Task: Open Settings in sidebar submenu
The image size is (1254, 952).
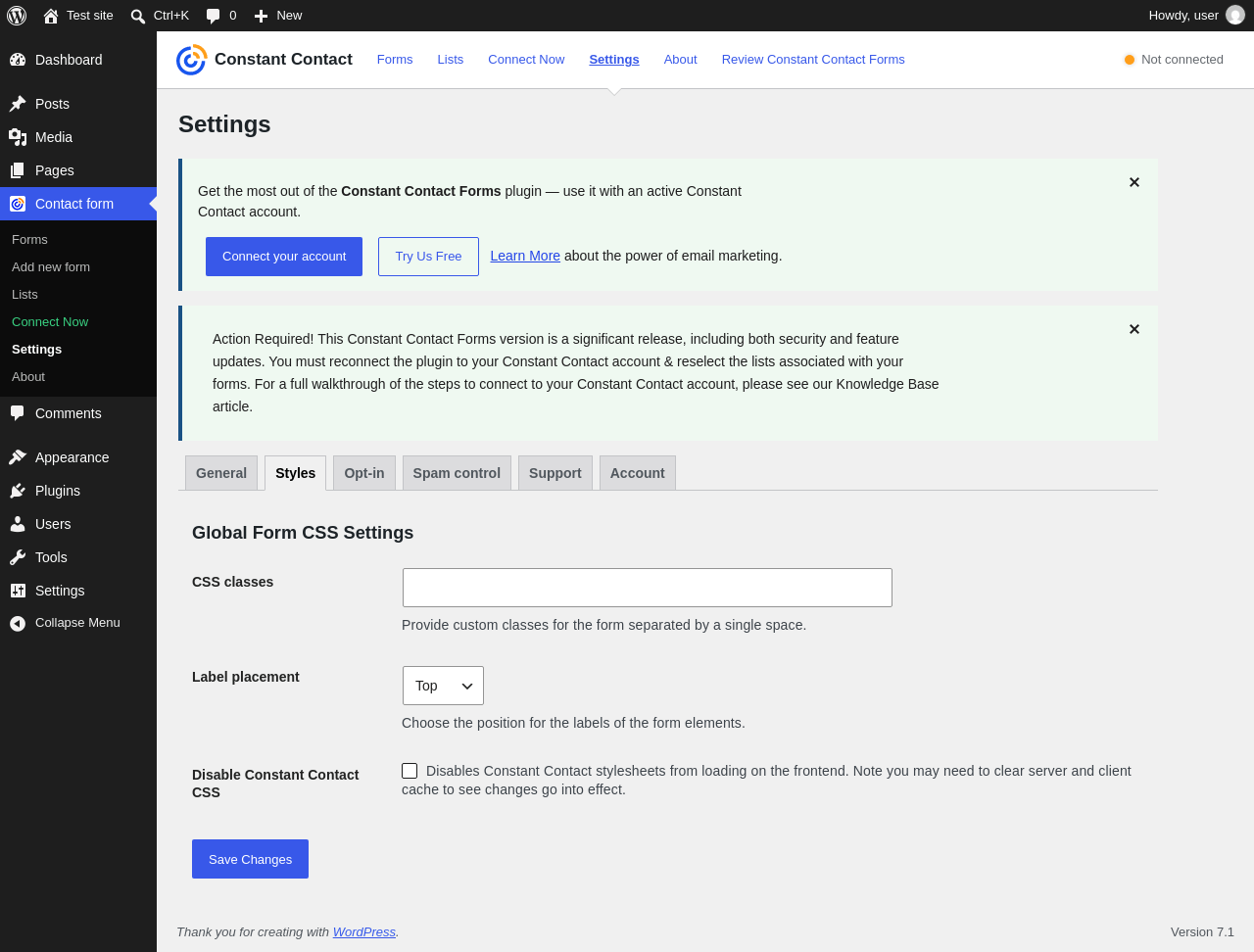Action: [x=36, y=349]
